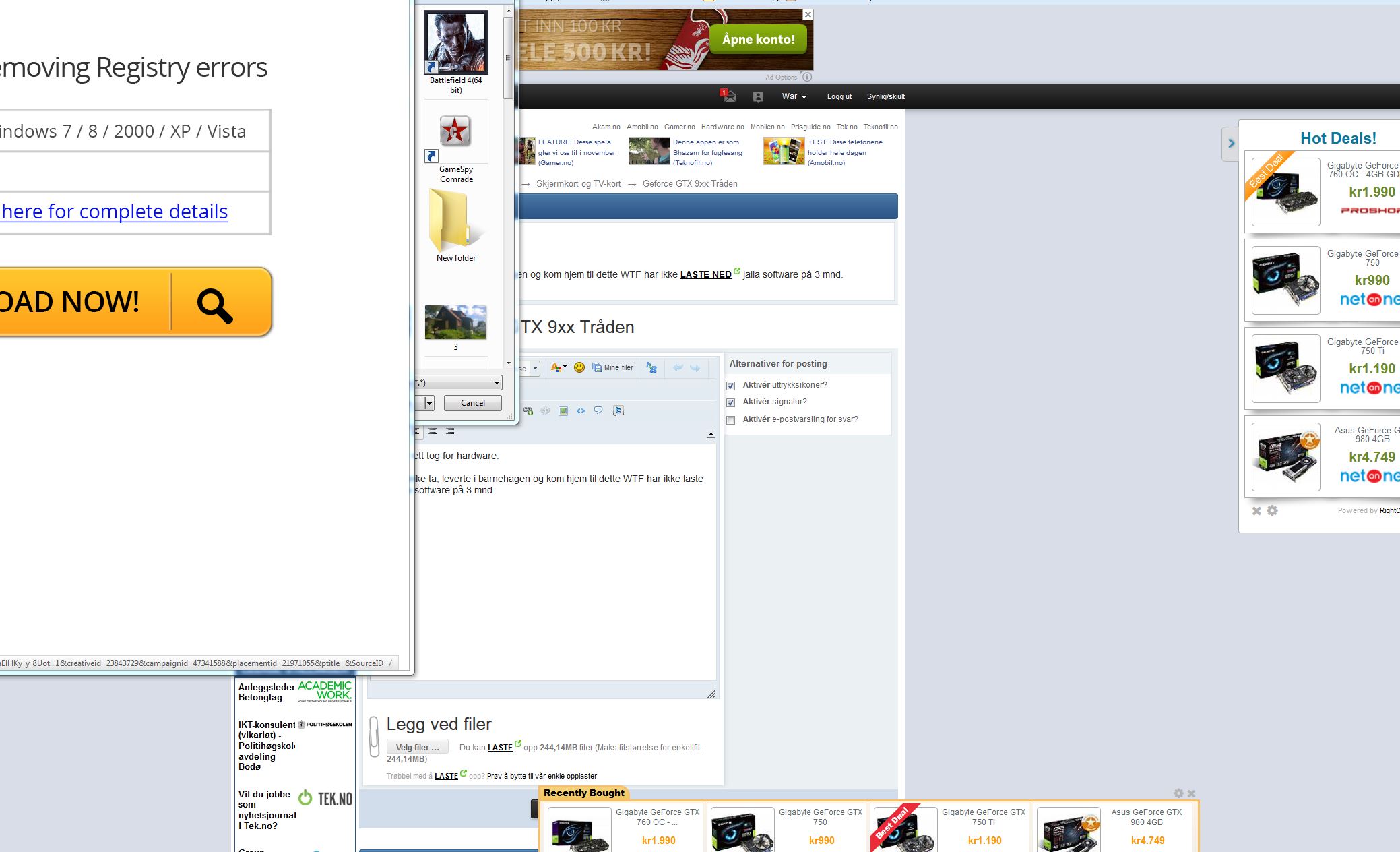Open the messages envelope icon with badge
The width and height of the screenshot is (1400, 852).
tap(728, 96)
